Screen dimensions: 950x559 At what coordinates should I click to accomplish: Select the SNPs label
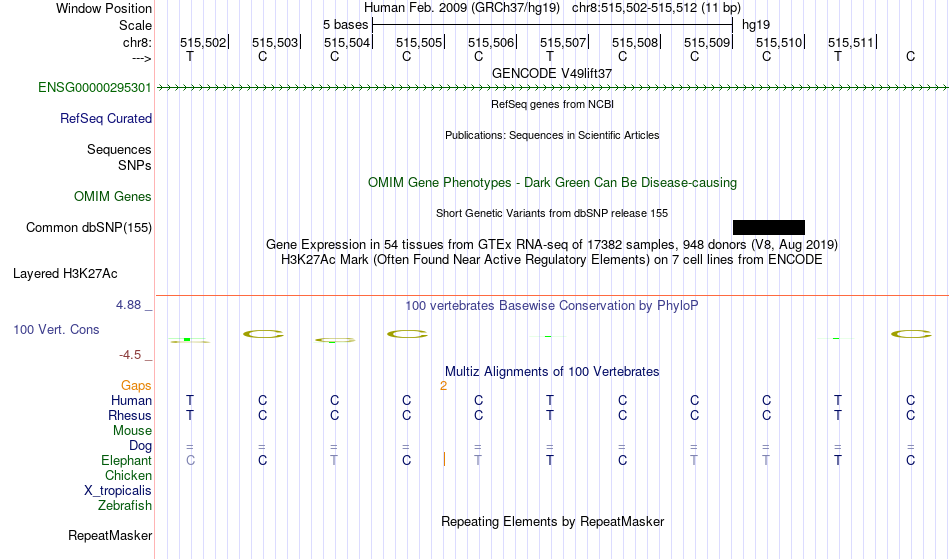(135, 165)
